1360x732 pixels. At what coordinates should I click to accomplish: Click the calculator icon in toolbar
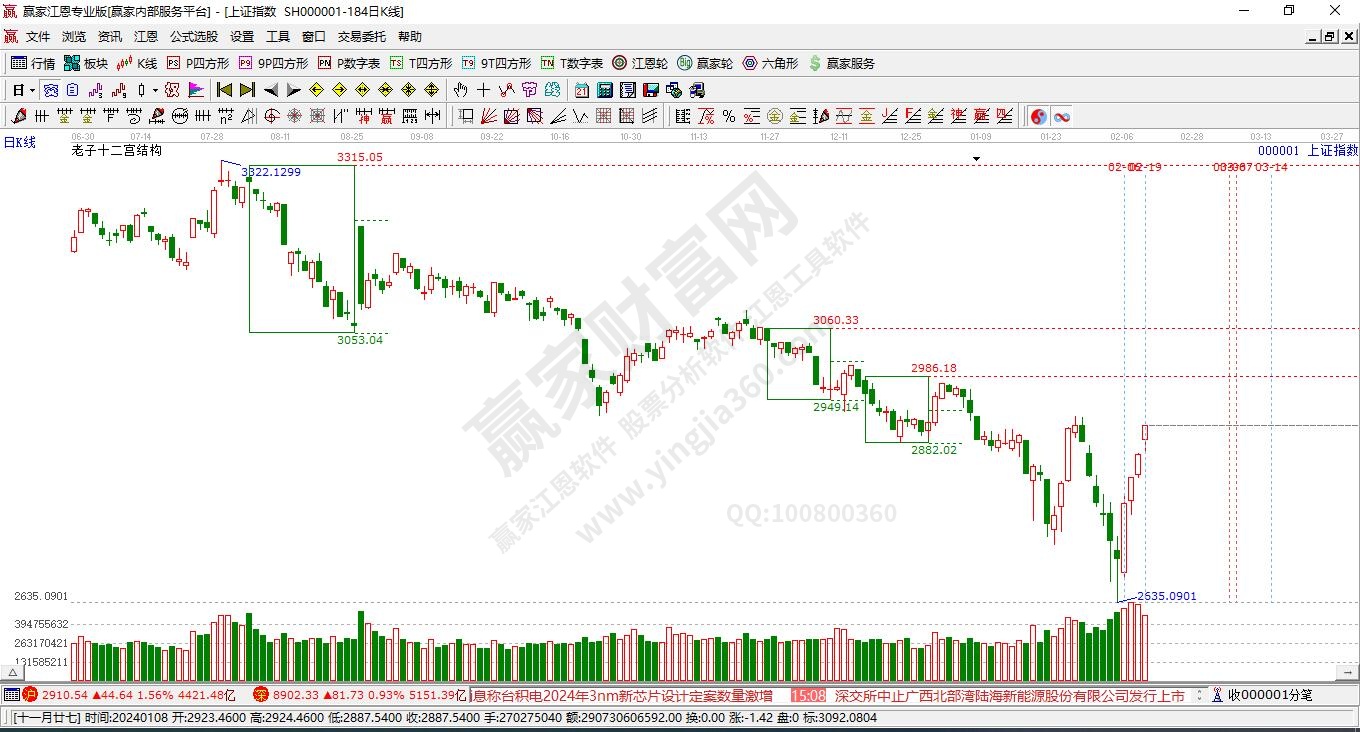click(604, 90)
